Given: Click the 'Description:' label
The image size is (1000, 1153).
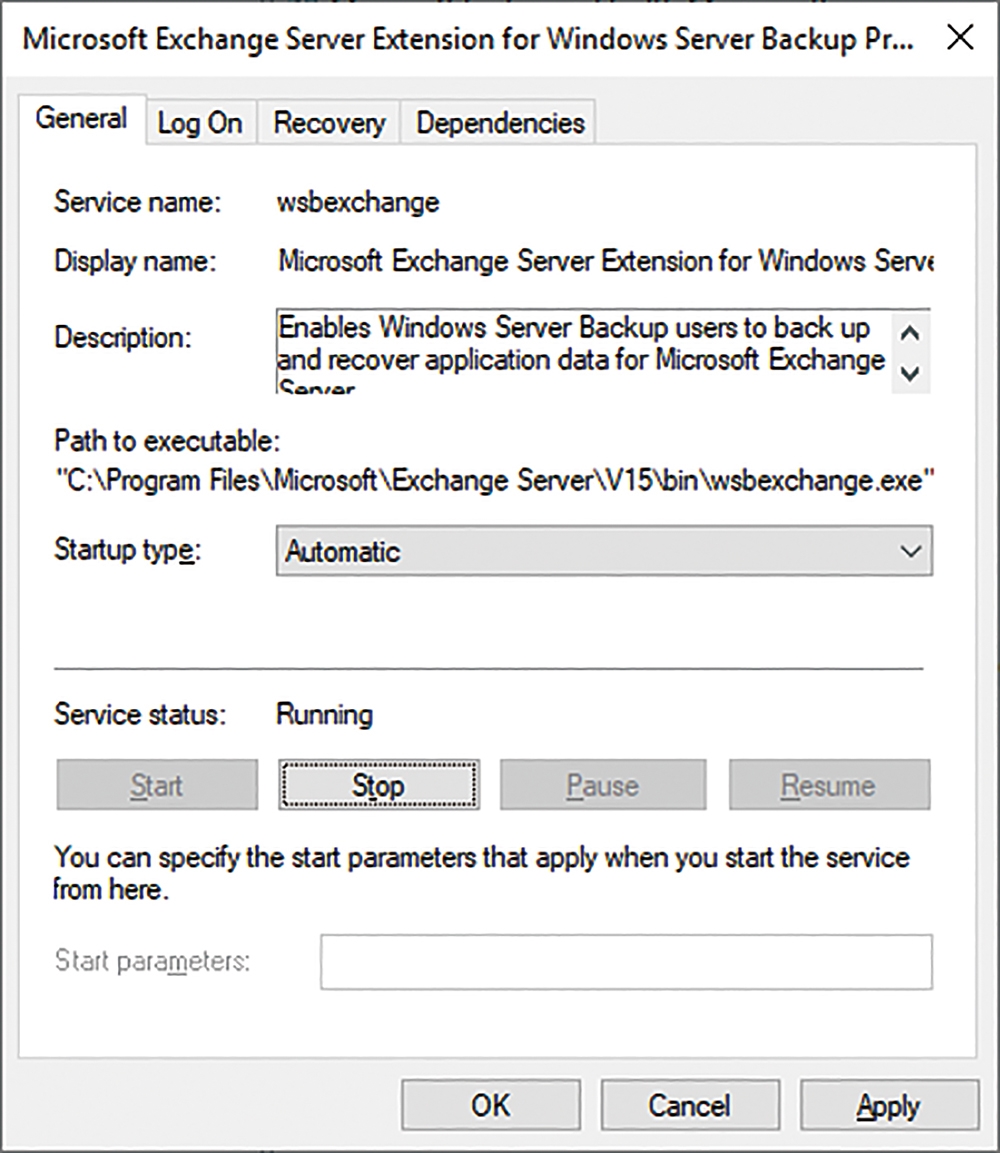Looking at the screenshot, I should coord(123,338).
